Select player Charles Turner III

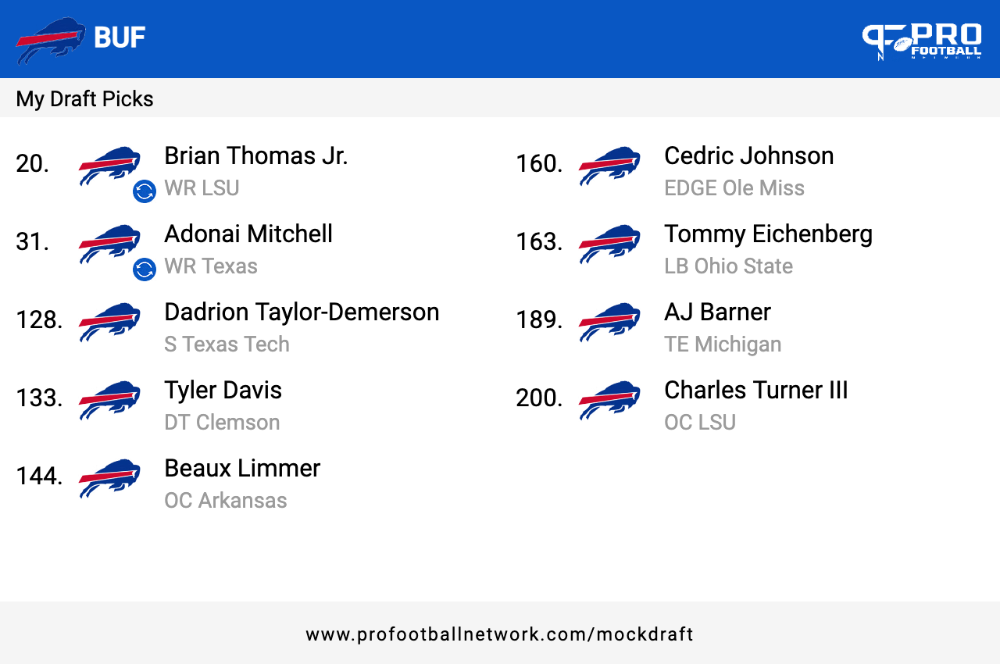pyautogui.click(x=756, y=390)
